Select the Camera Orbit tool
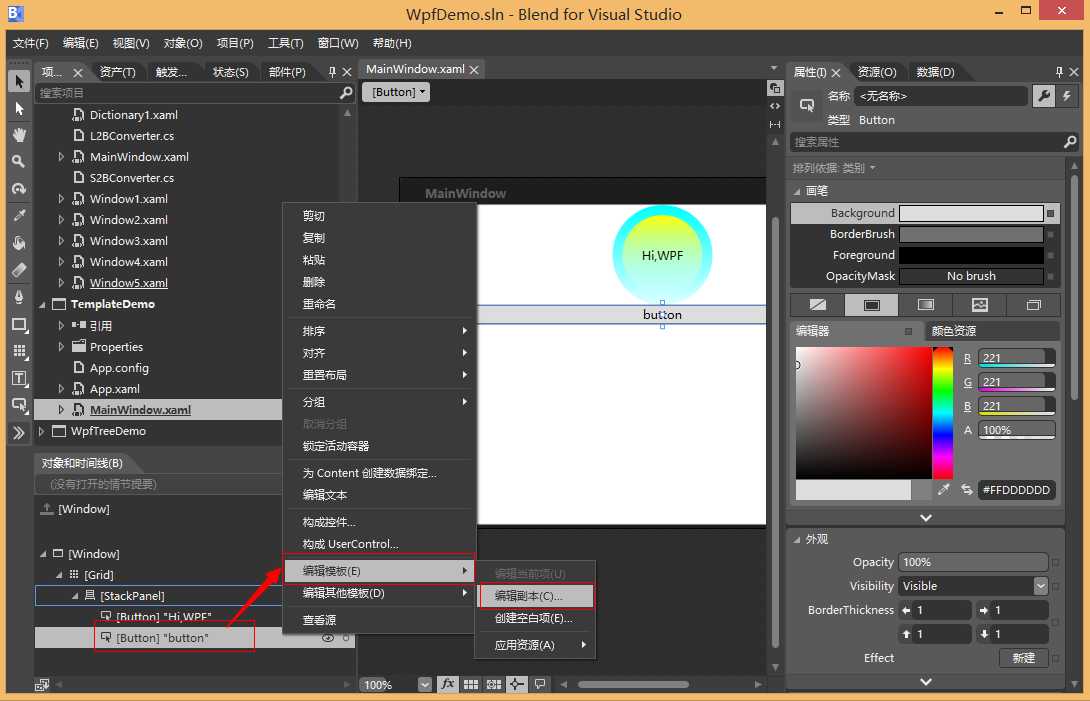This screenshot has width=1090, height=701. (19, 188)
